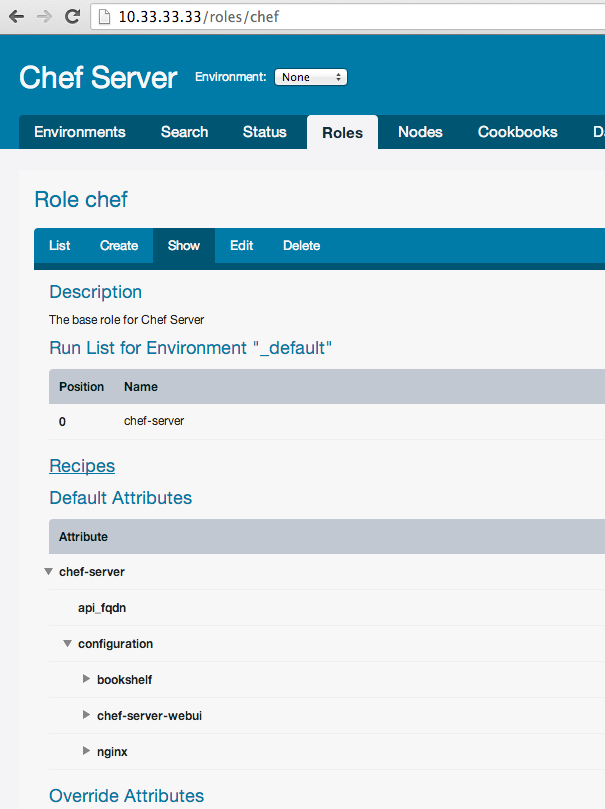Image resolution: width=605 pixels, height=809 pixels.
Task: Click the Role chef heading
Action: click(x=81, y=200)
